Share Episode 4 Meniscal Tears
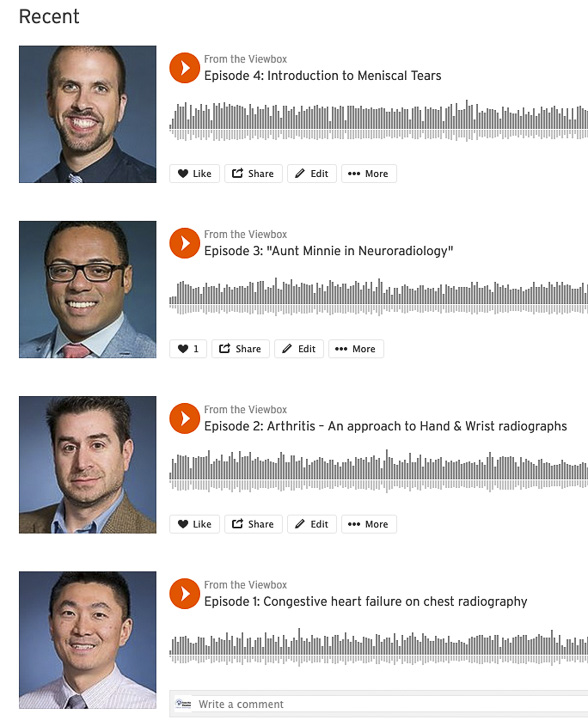Viewport: 588px width, 720px height. click(x=253, y=174)
